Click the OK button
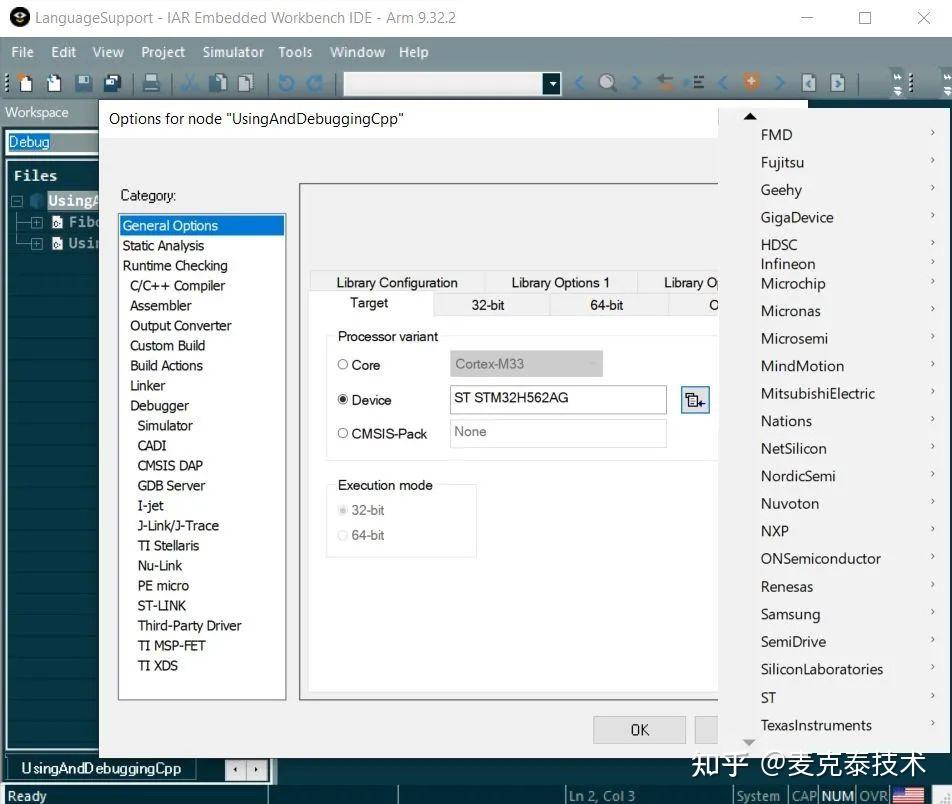 point(639,730)
